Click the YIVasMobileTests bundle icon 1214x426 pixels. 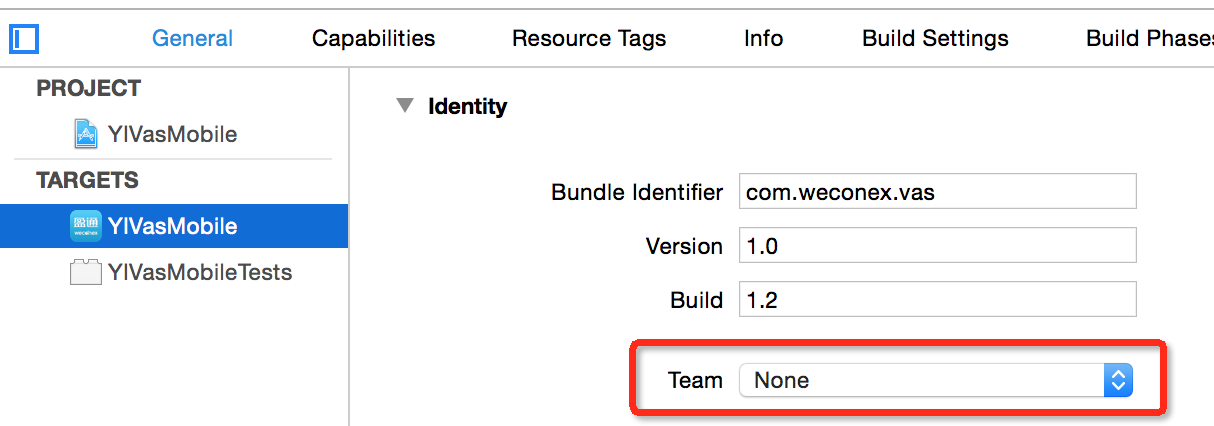[x=86, y=272]
